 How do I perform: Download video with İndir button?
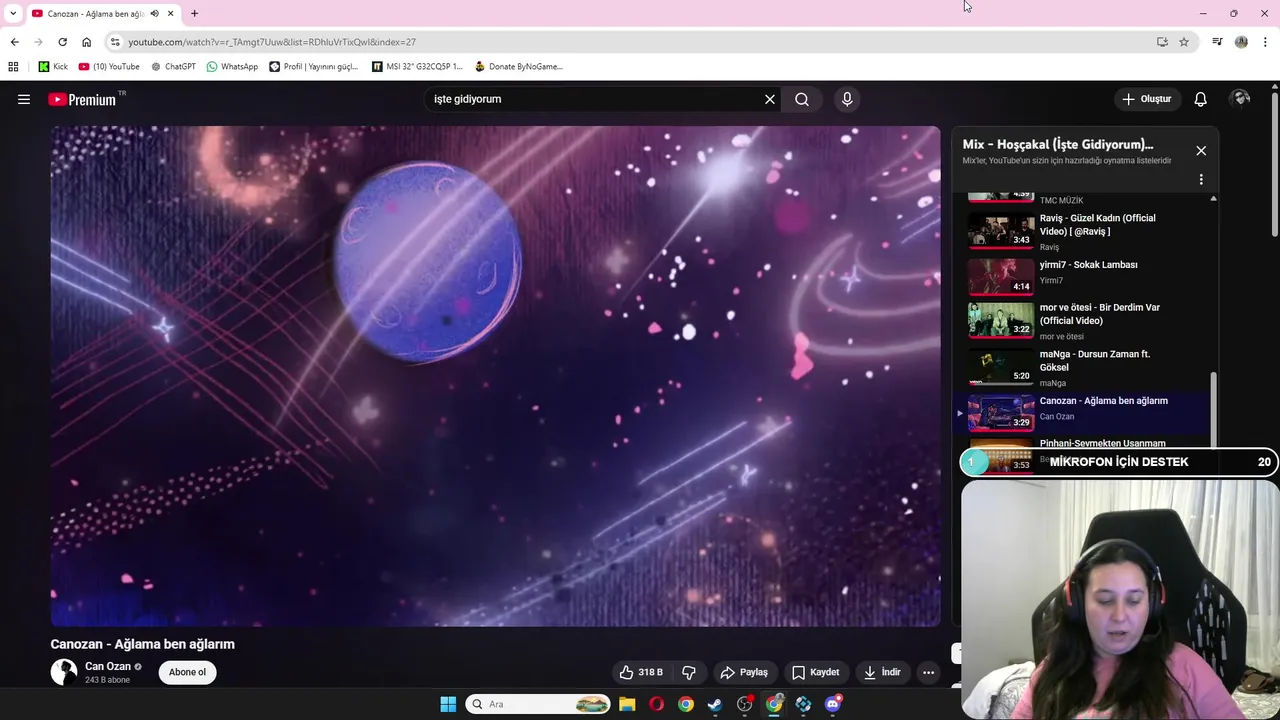click(883, 672)
